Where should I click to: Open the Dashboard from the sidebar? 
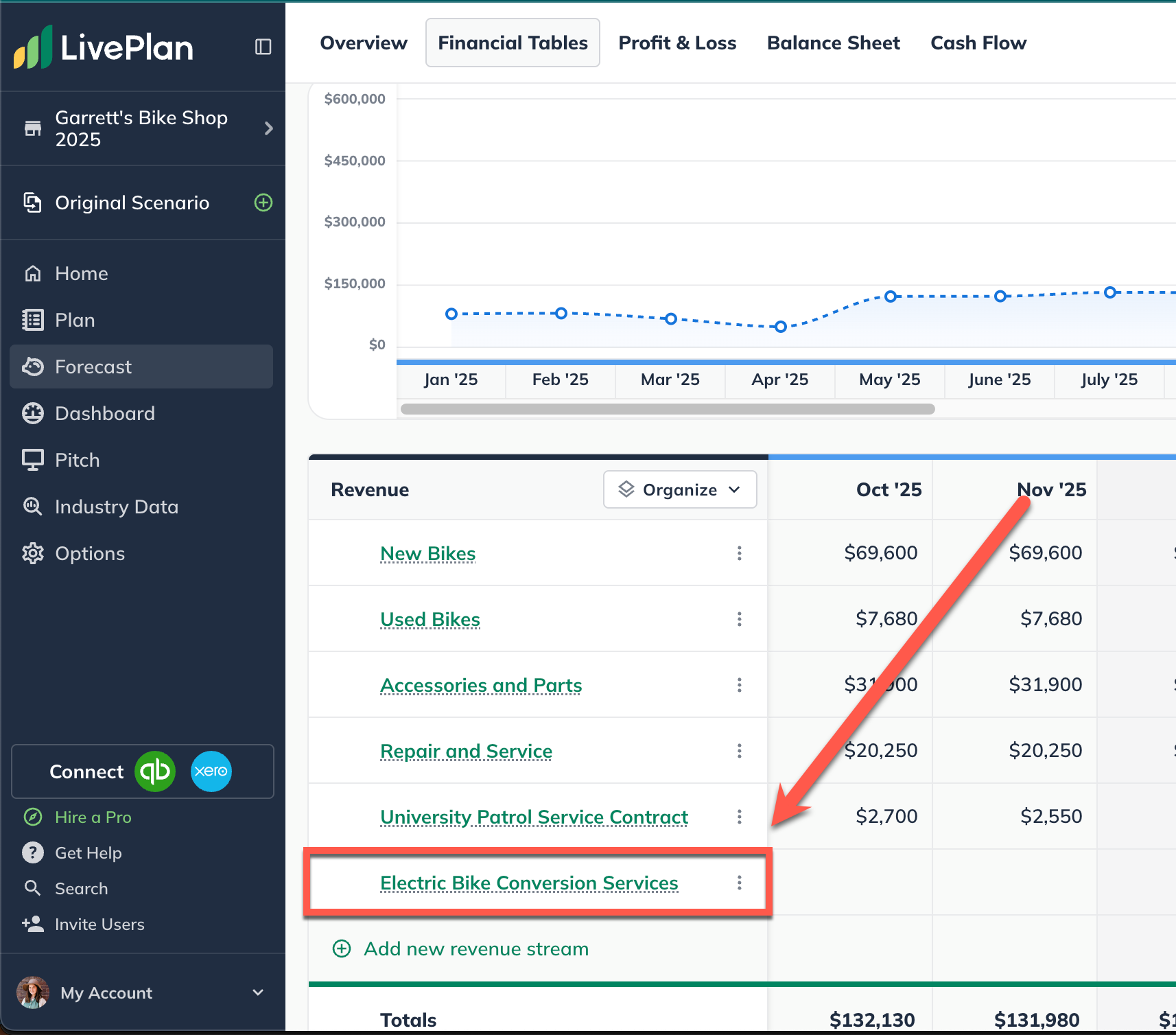104,413
